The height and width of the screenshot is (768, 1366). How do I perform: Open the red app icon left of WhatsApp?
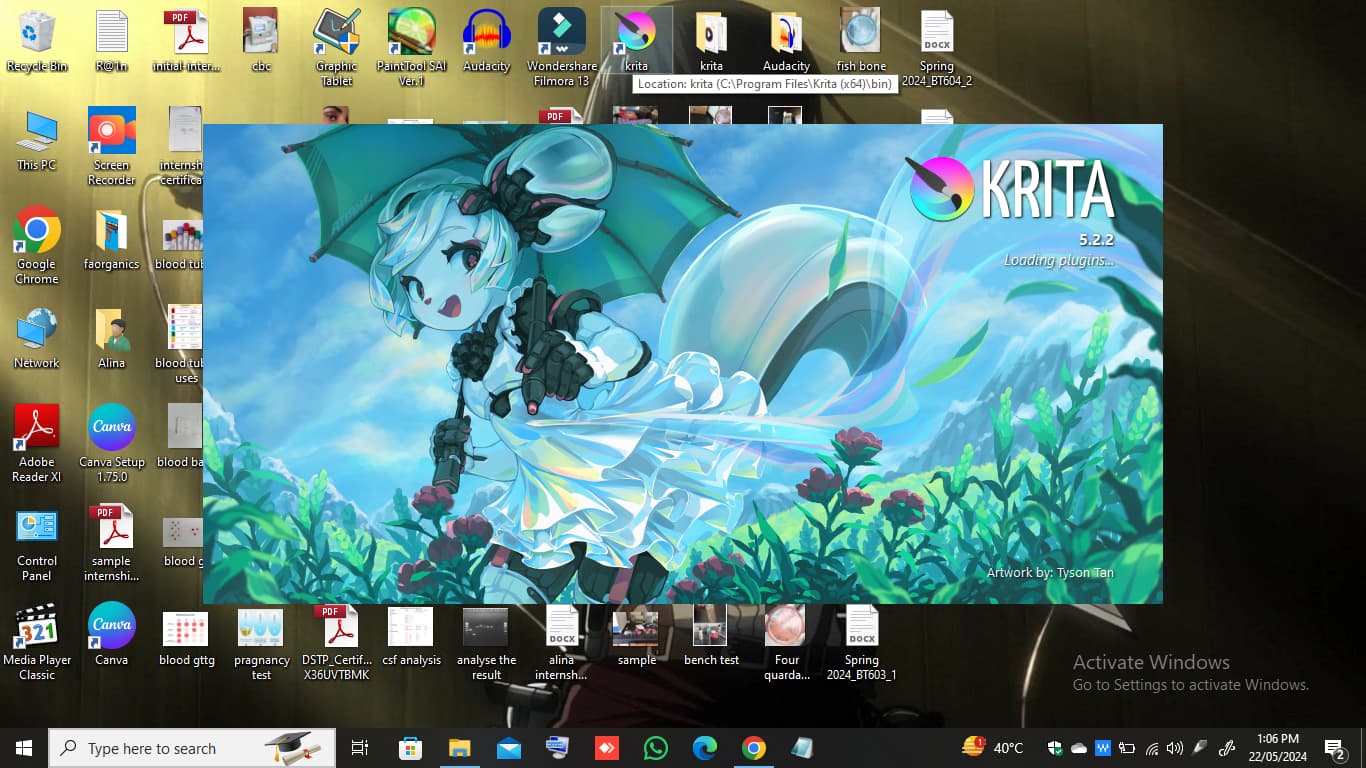(607, 748)
